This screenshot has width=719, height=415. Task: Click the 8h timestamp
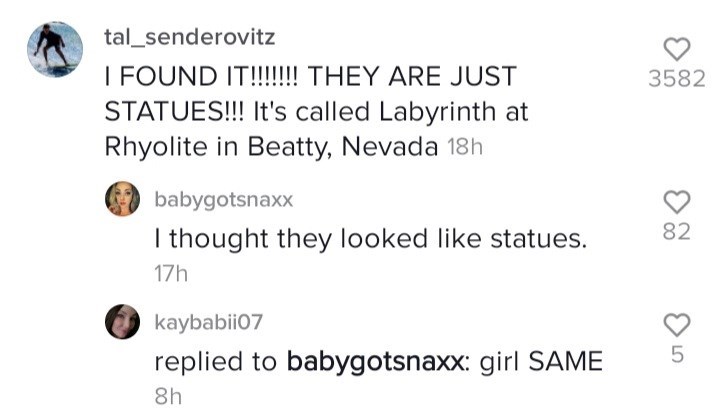click(x=168, y=397)
